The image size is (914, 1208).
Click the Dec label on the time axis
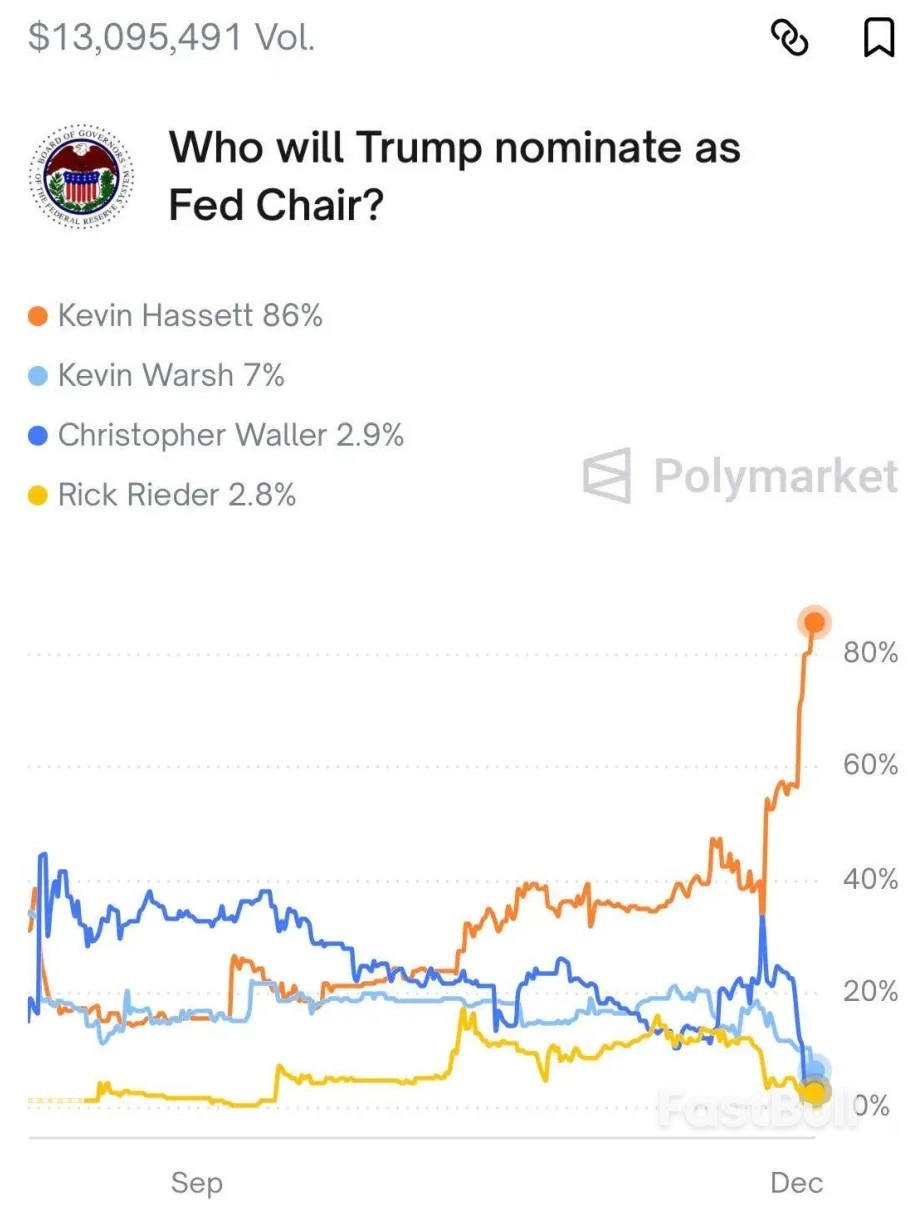tap(796, 1183)
